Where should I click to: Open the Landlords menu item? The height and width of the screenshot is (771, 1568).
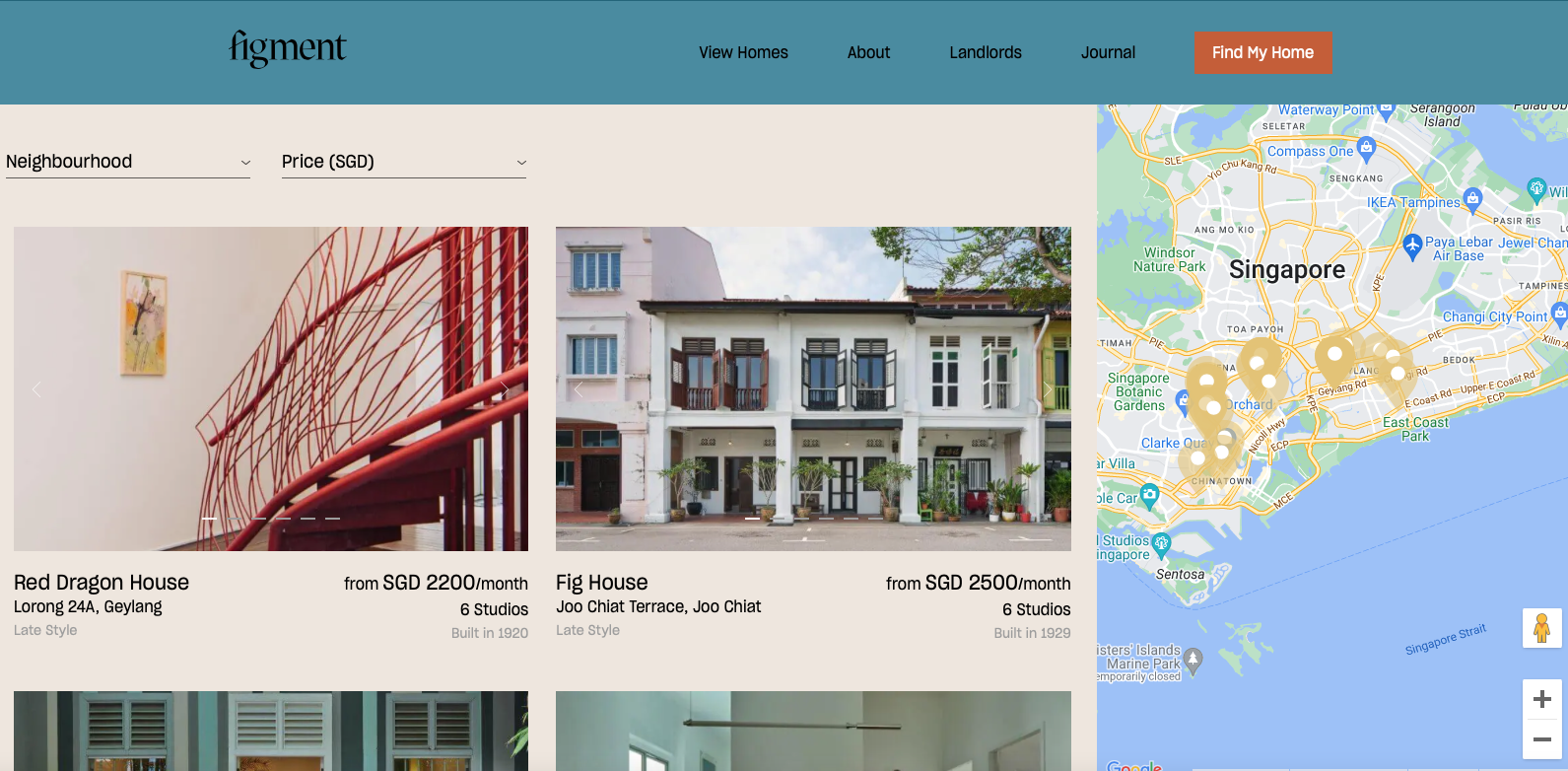986,52
